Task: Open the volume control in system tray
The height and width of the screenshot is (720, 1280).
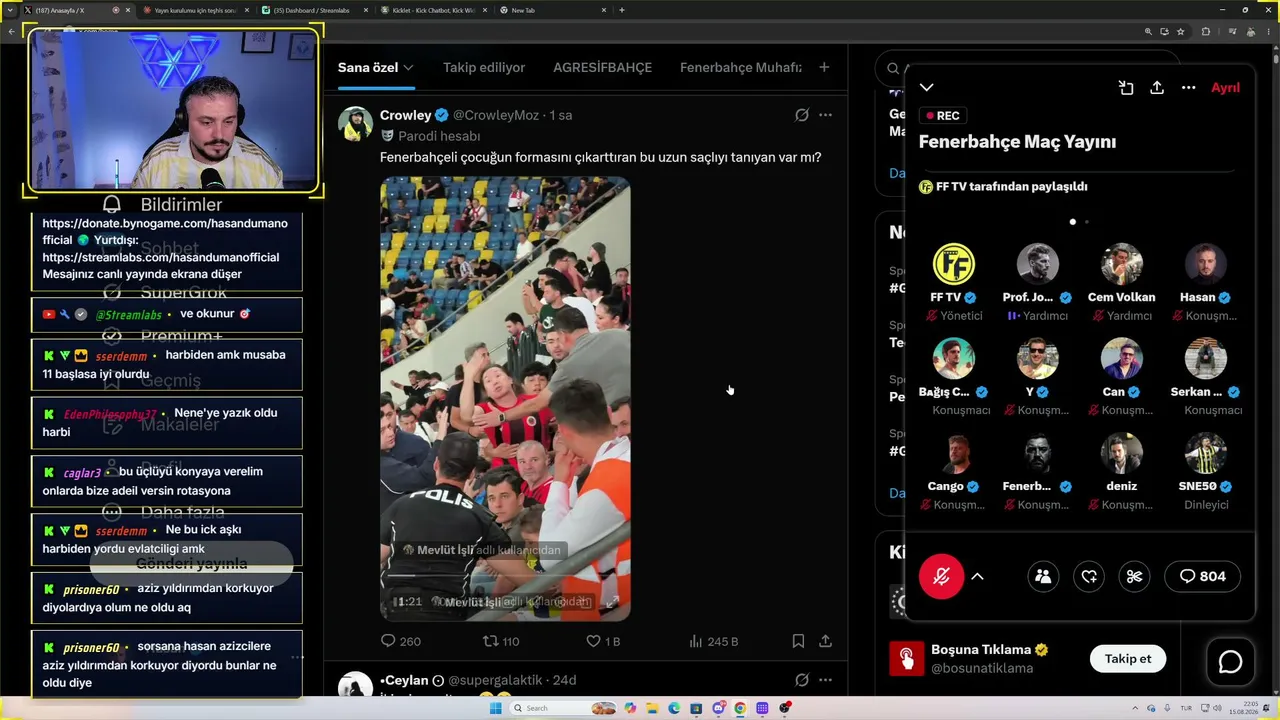Action: coord(1217,708)
